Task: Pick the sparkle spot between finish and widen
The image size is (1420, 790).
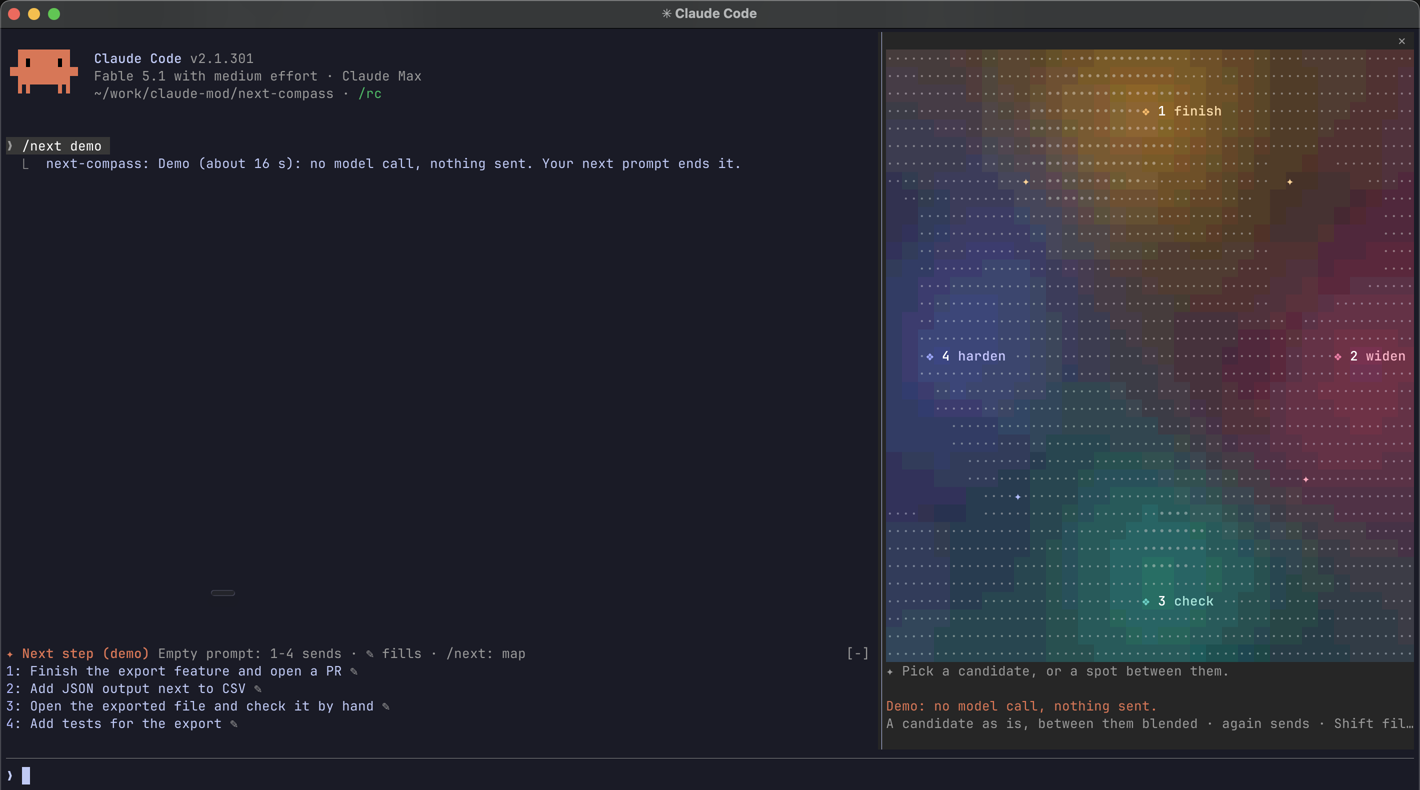Action: click(1290, 182)
